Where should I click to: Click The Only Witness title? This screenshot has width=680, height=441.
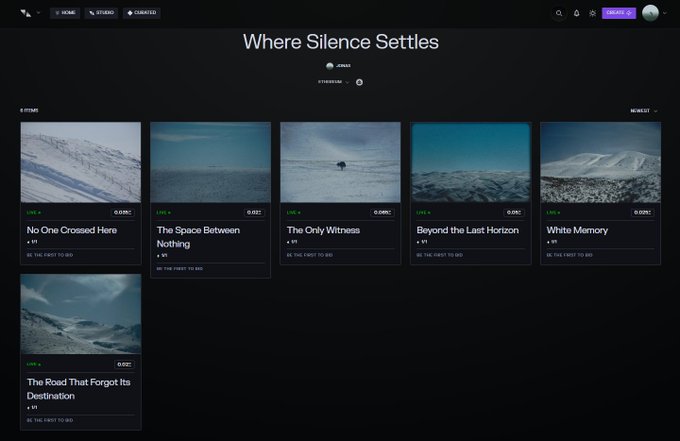tap(323, 230)
